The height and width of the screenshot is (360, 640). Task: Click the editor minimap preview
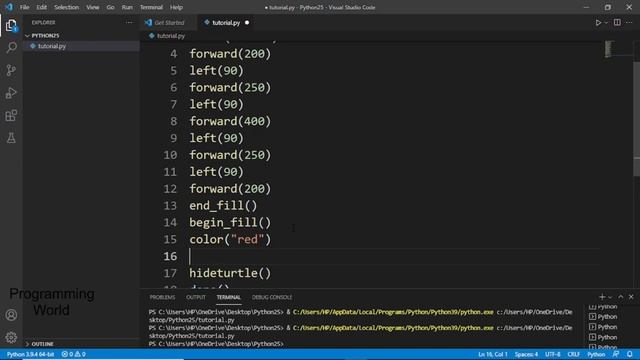tap(608, 49)
